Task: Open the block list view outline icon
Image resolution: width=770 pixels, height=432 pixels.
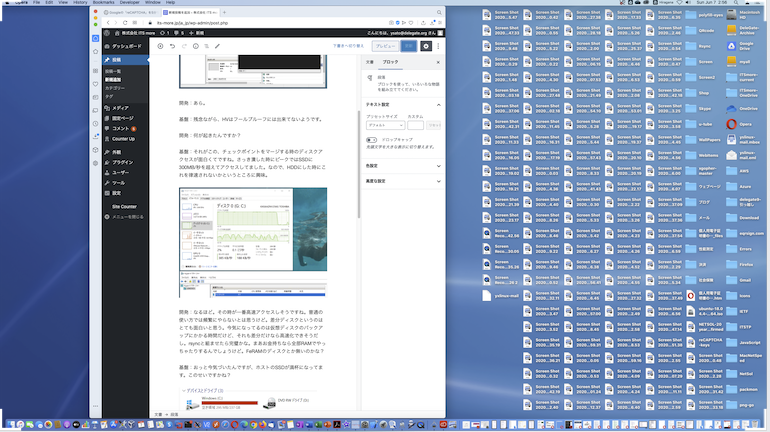Action: [x=208, y=46]
